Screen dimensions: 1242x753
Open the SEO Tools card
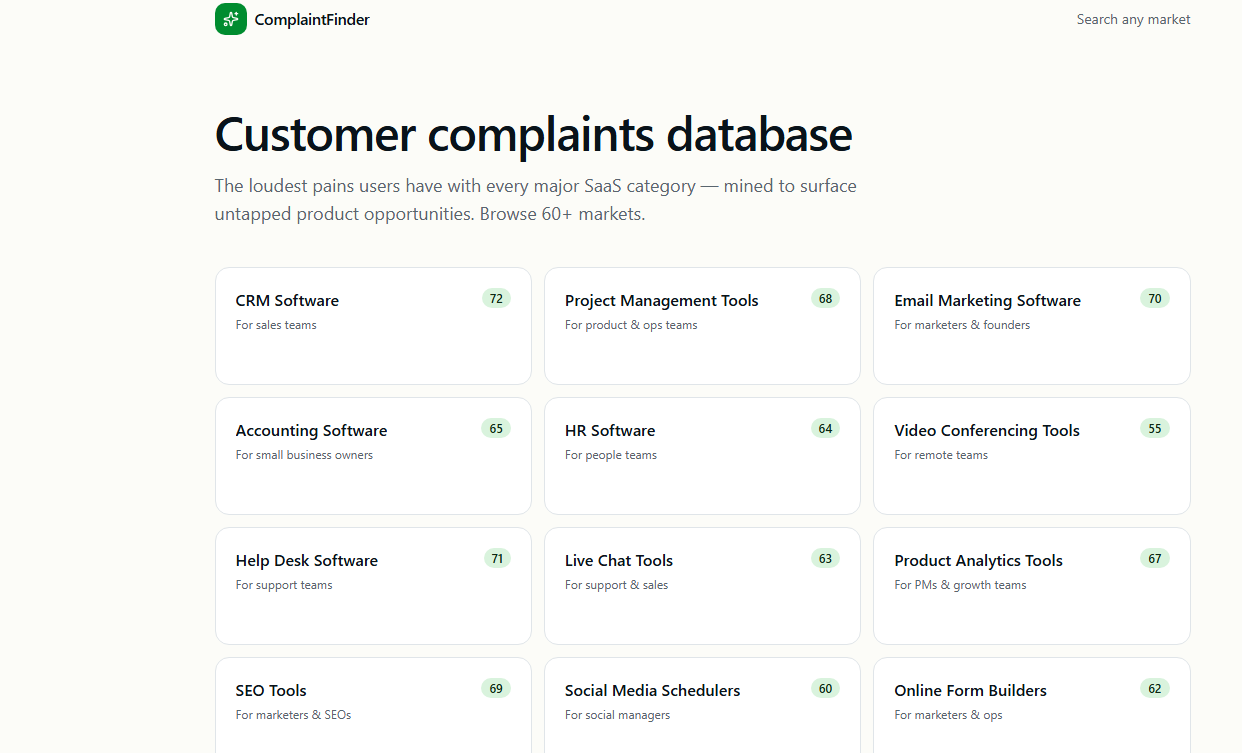(x=373, y=705)
